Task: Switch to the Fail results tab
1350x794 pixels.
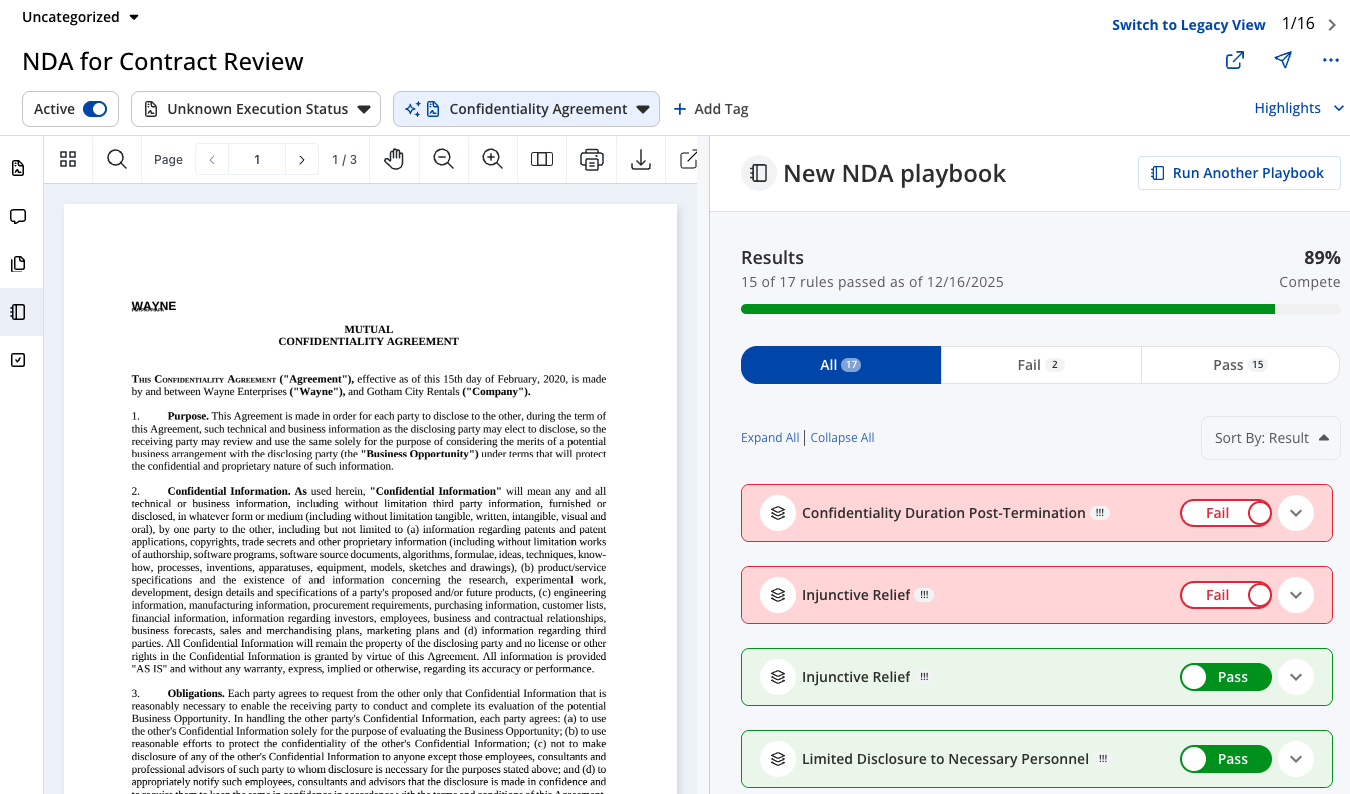Action: tap(1040, 364)
